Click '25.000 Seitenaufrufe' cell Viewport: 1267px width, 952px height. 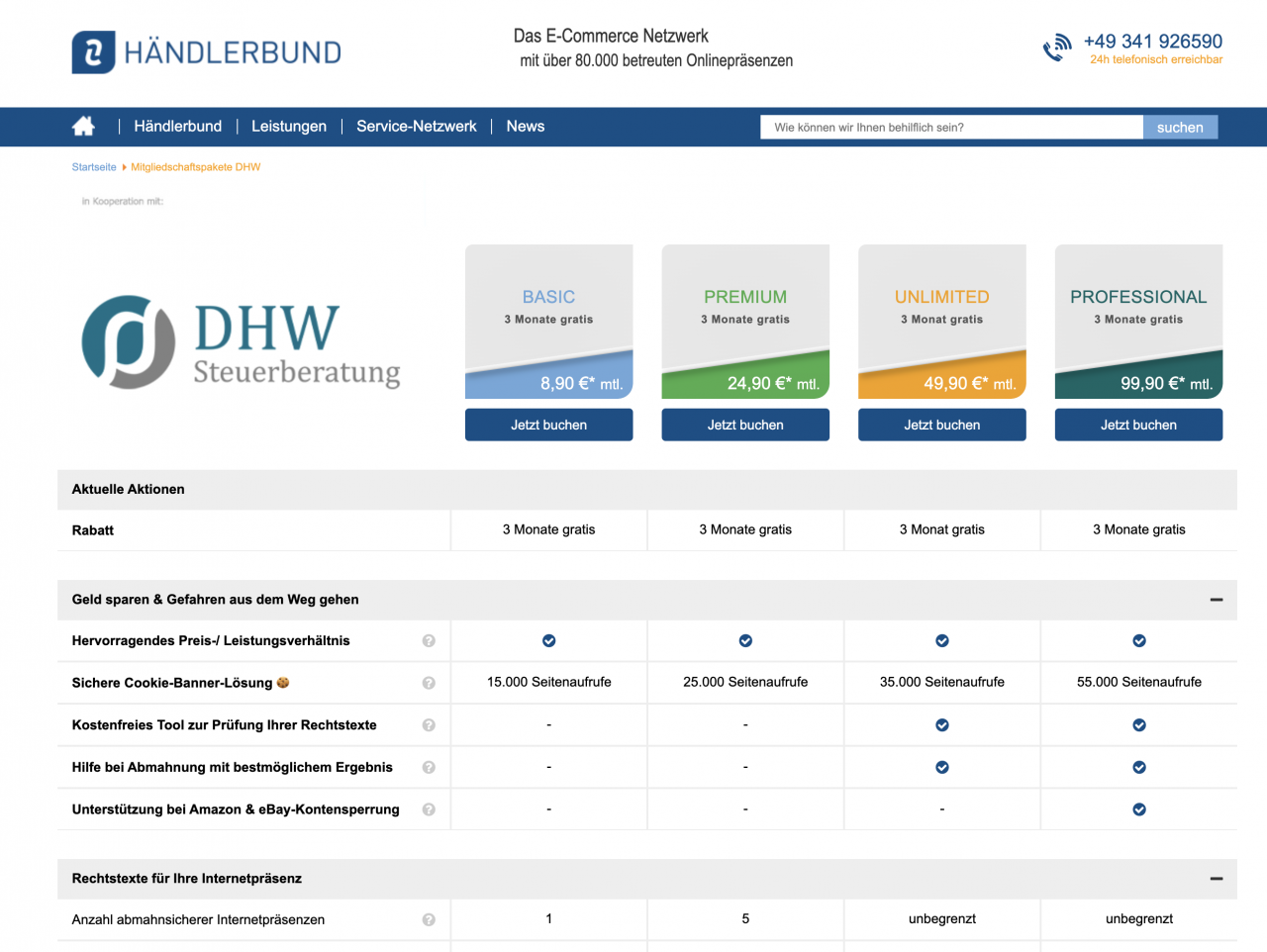point(745,682)
